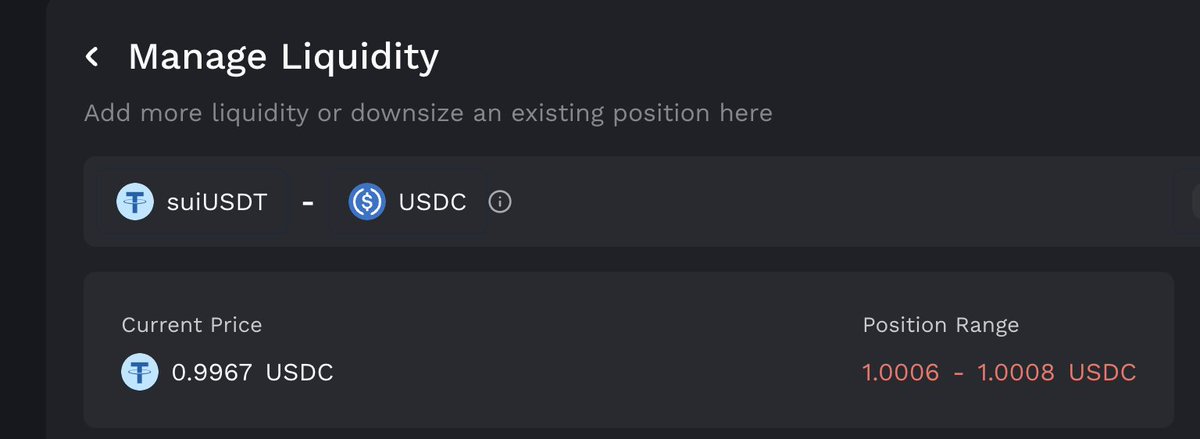Viewport: 1200px width, 439px height.
Task: Select the USDC token label in pair
Action: point(432,202)
